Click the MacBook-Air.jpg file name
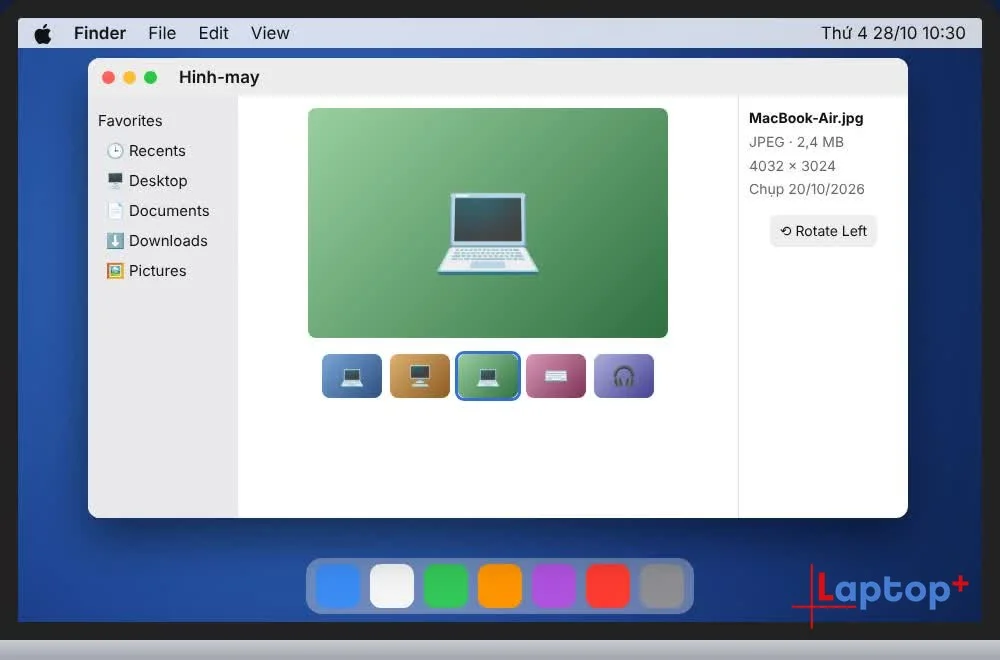 (806, 118)
